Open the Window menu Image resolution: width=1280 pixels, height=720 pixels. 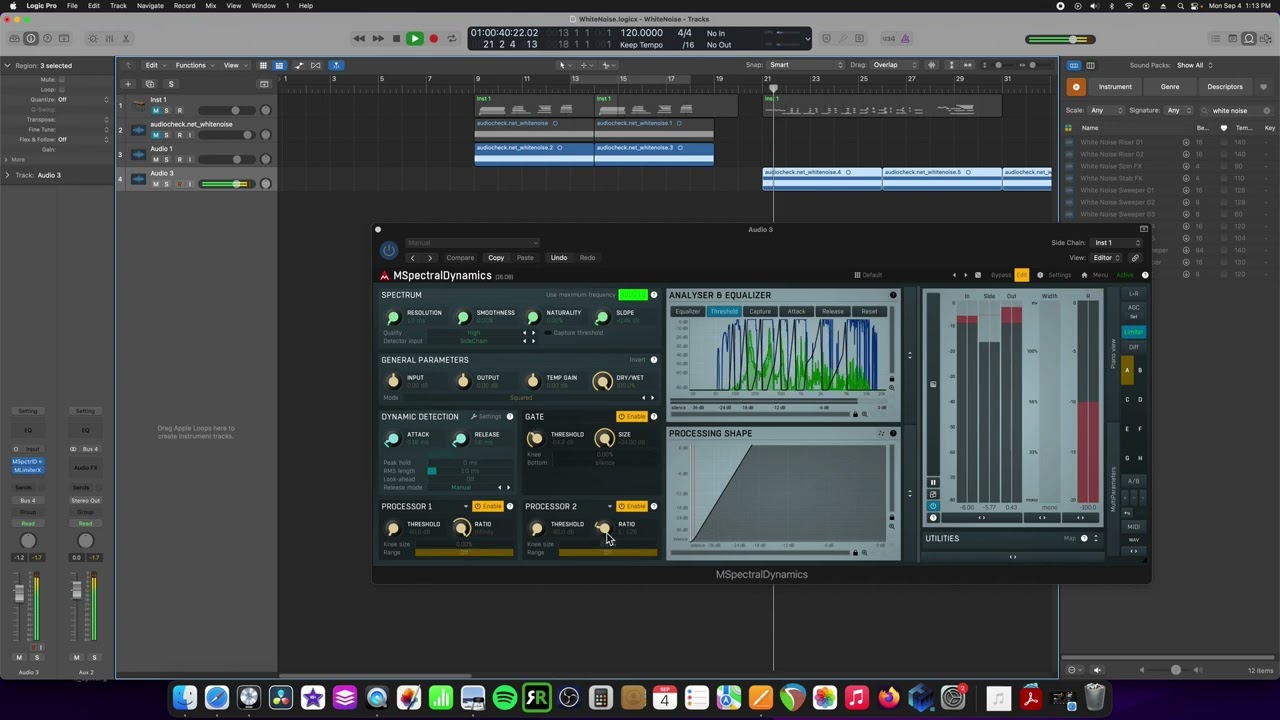[264, 6]
